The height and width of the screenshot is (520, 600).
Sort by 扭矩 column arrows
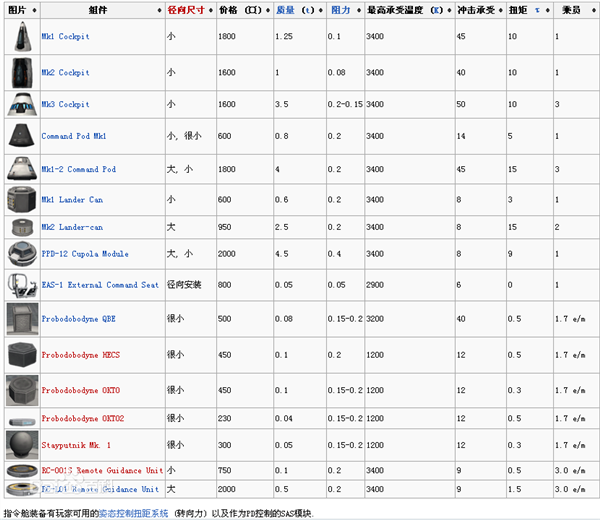[548, 10]
